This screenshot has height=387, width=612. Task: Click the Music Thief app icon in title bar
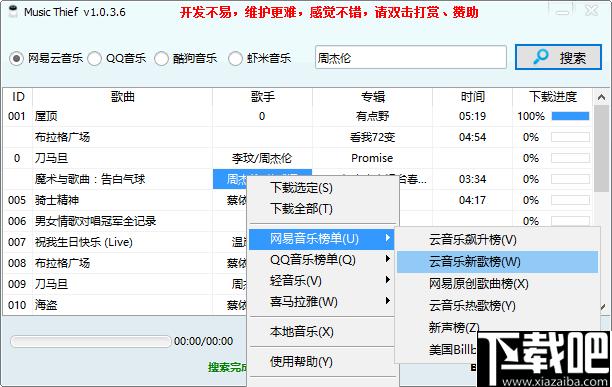13,12
